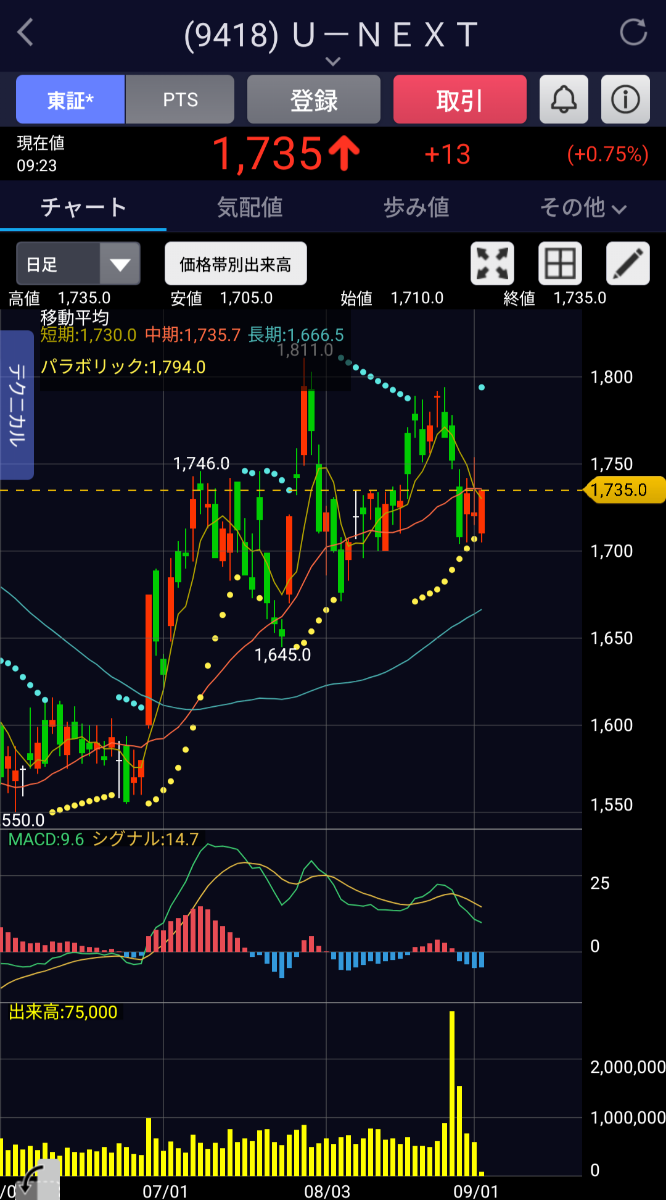The height and width of the screenshot is (1200, 666).
Task: Open the その他 dropdown tab
Action: tap(583, 207)
